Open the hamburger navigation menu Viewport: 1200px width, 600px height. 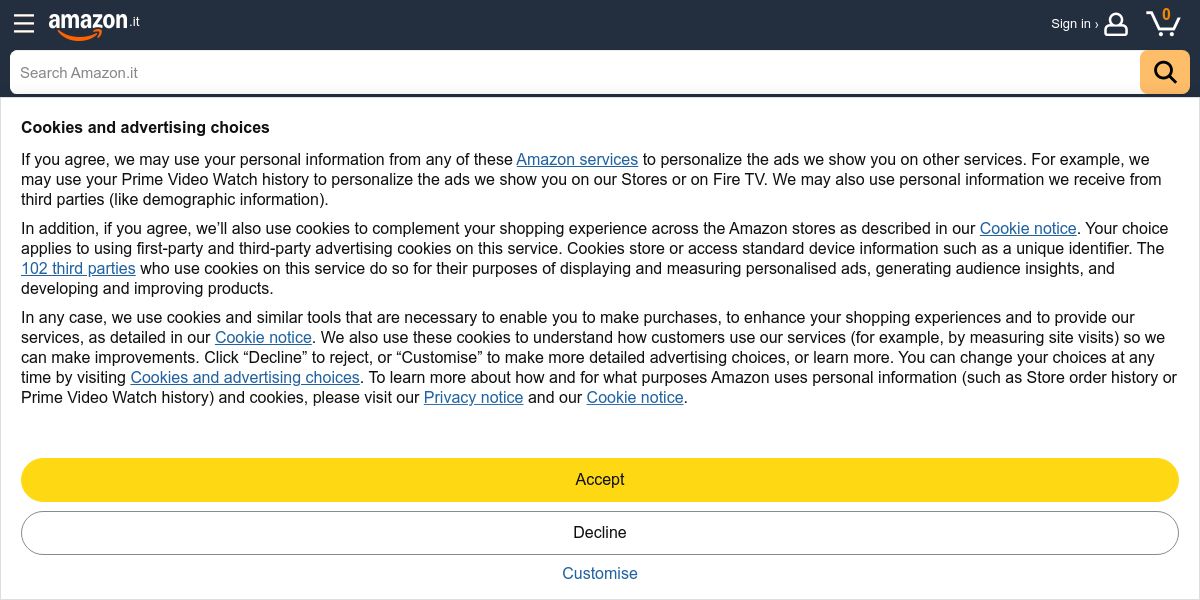[x=24, y=24]
